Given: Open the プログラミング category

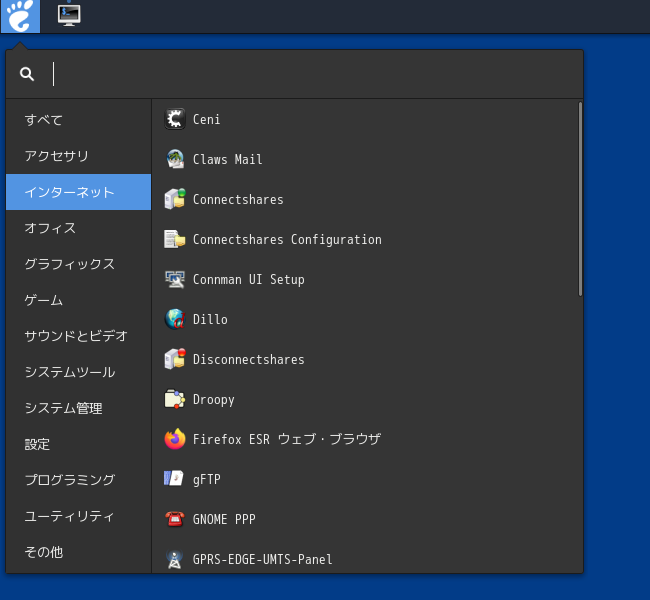Looking at the screenshot, I should pos(78,480).
